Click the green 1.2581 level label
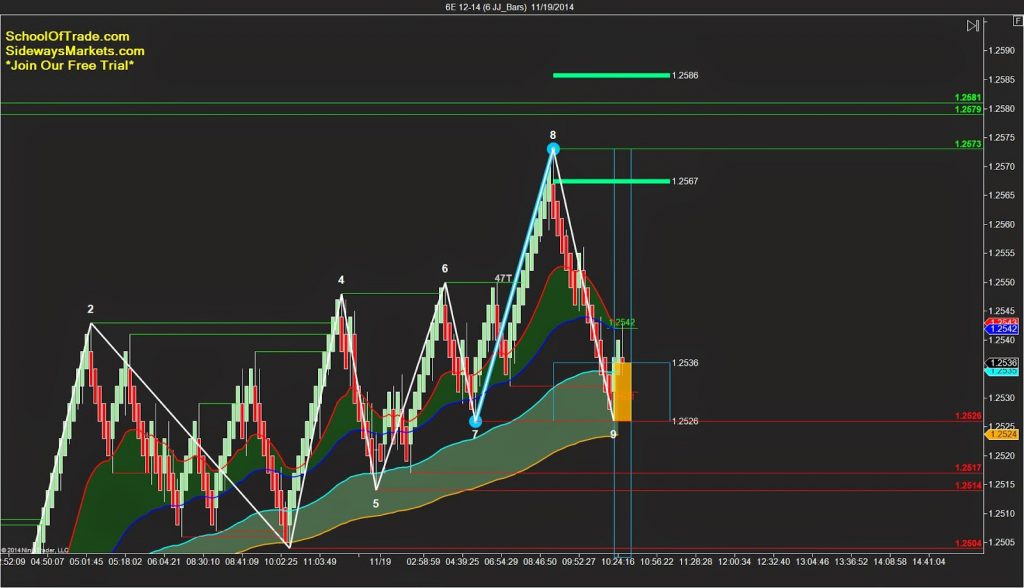The image size is (1024, 588). (968, 97)
